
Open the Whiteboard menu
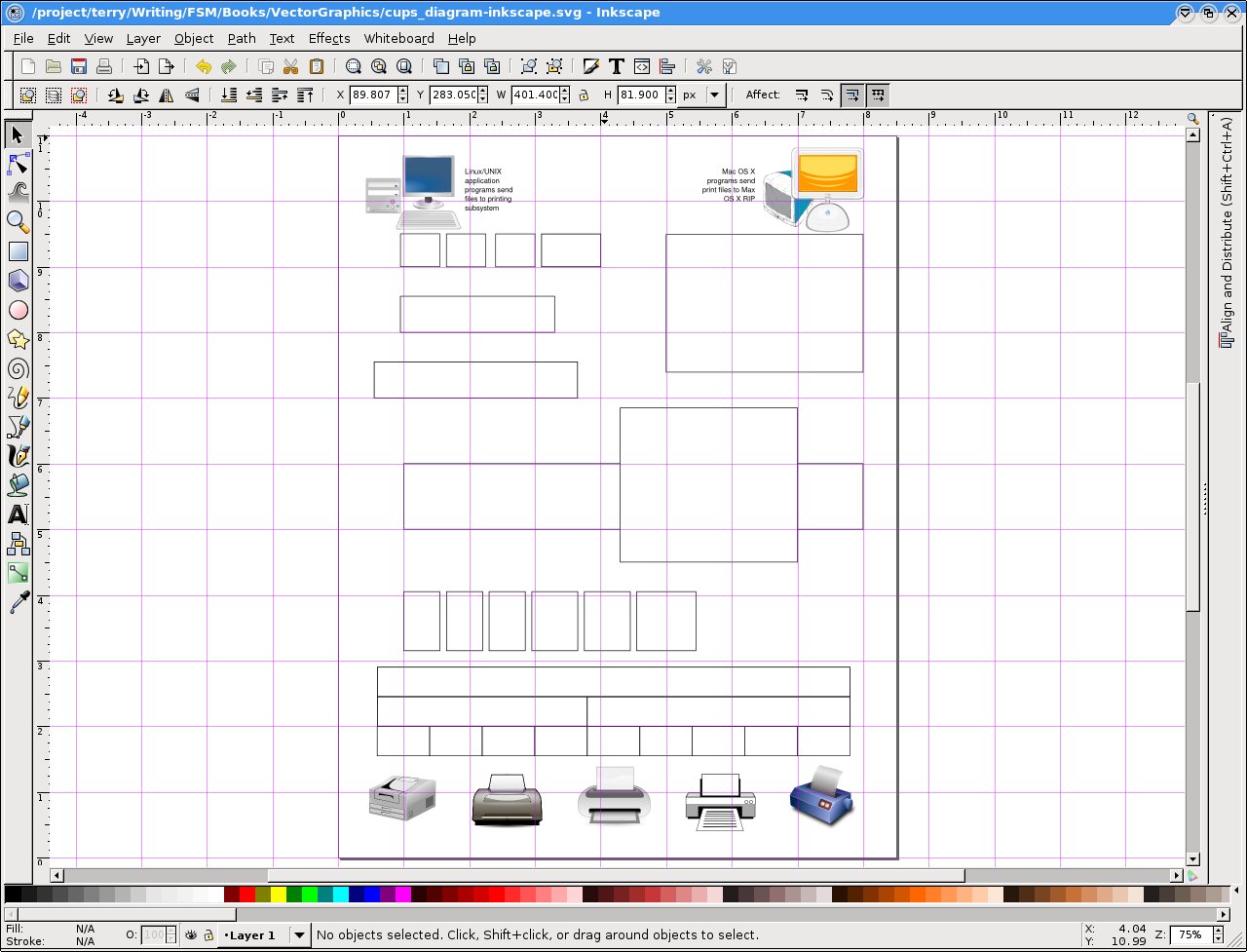click(x=398, y=38)
